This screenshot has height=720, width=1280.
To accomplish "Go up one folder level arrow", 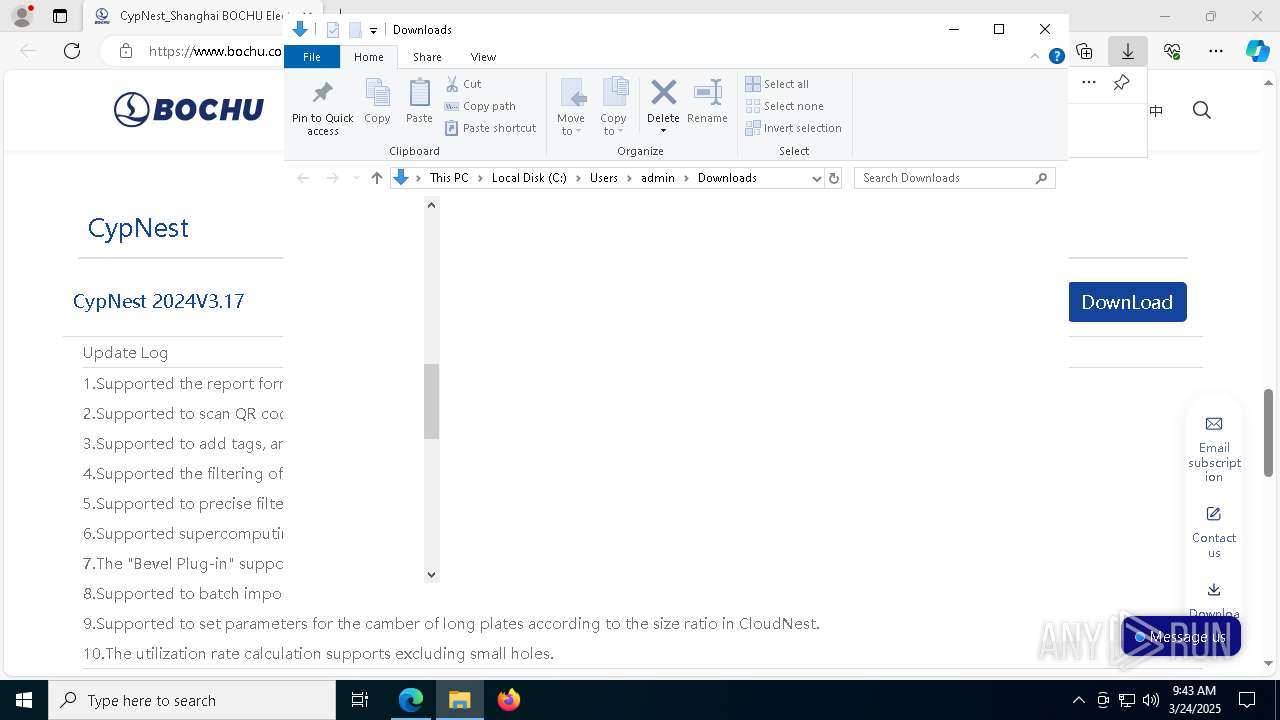I will pos(377,178).
